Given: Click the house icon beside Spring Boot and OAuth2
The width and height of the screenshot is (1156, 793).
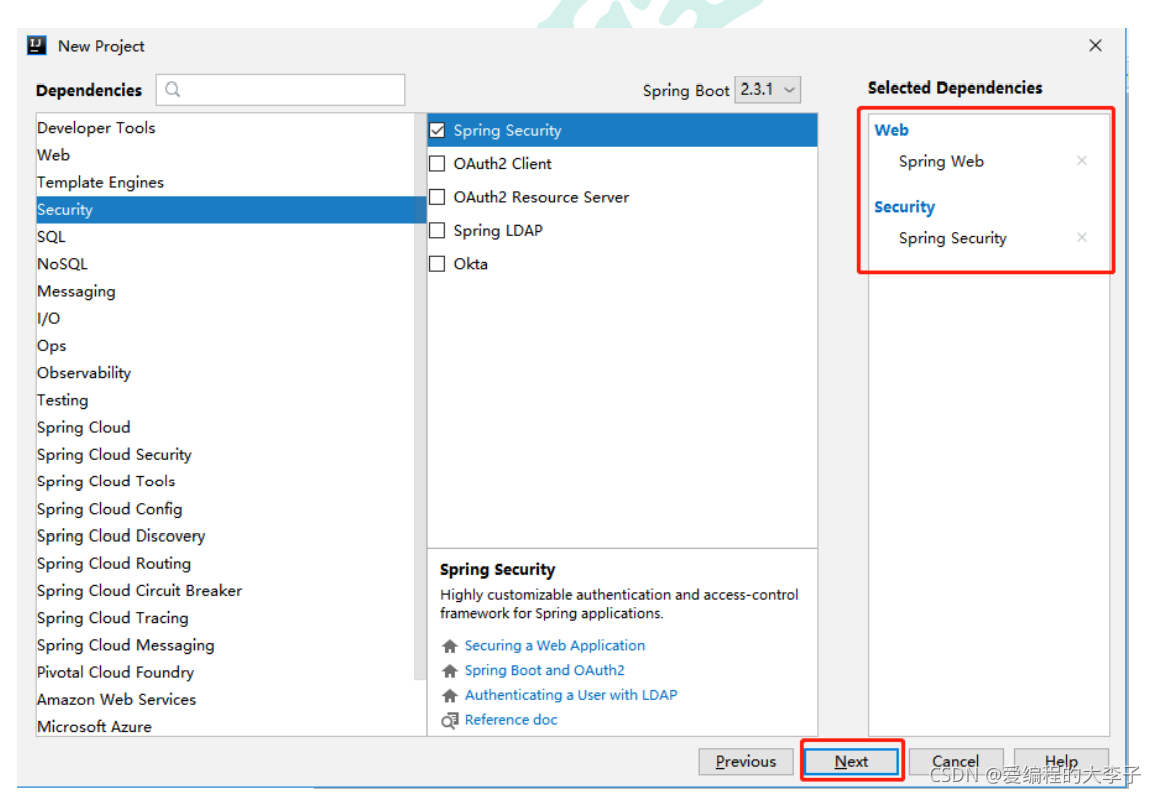Looking at the screenshot, I should (x=450, y=671).
